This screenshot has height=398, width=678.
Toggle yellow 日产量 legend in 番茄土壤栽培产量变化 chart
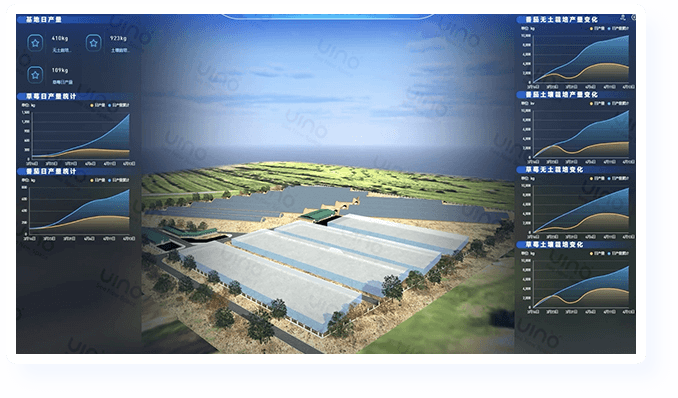(598, 103)
